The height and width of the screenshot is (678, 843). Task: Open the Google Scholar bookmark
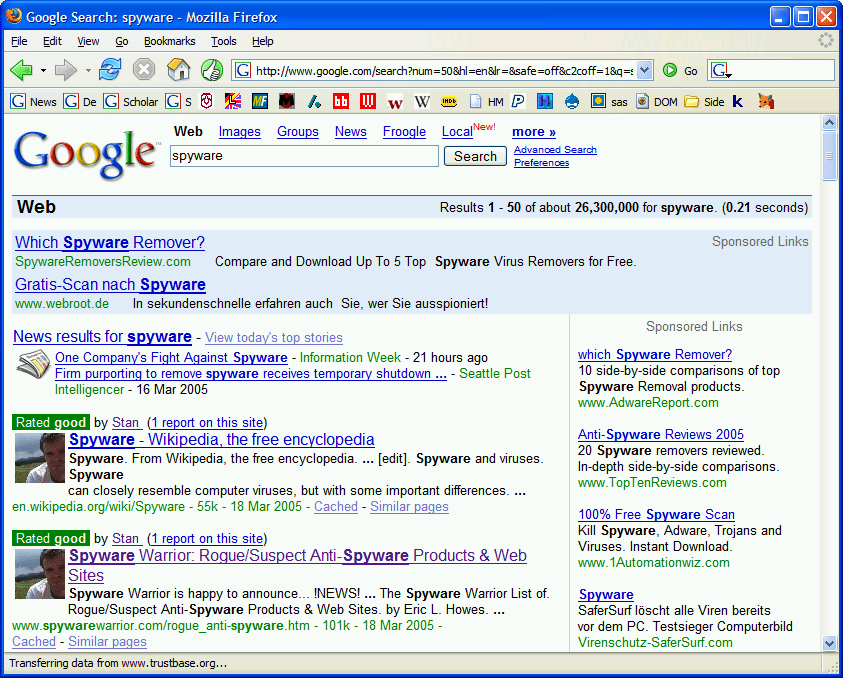(x=131, y=102)
